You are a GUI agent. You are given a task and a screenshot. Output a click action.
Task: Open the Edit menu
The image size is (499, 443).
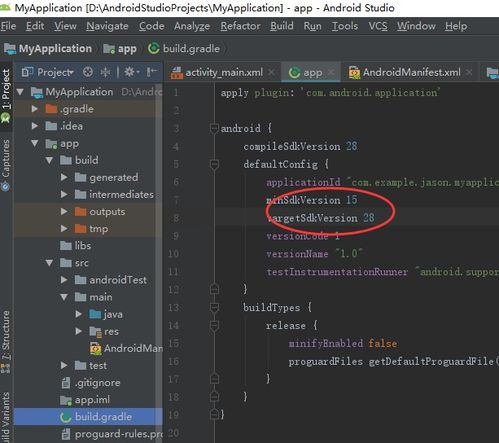coord(35,26)
